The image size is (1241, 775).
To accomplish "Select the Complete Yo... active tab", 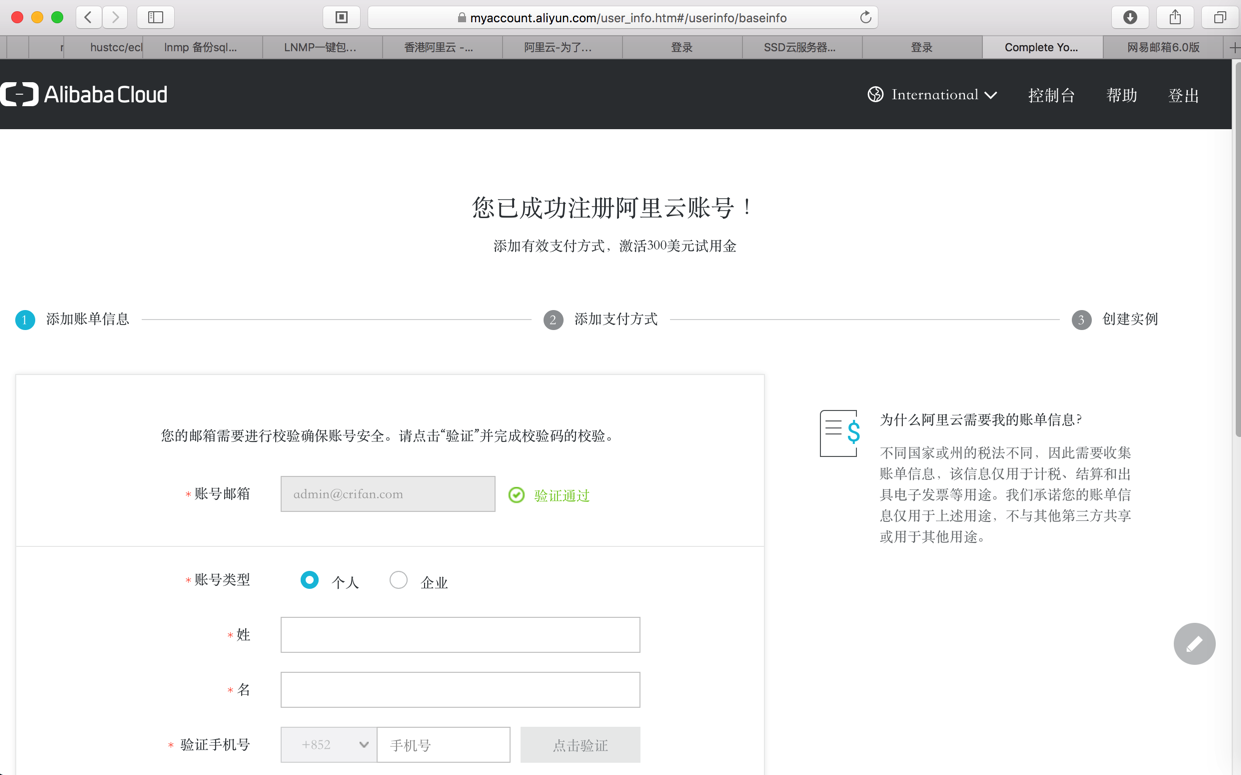I will point(1041,47).
